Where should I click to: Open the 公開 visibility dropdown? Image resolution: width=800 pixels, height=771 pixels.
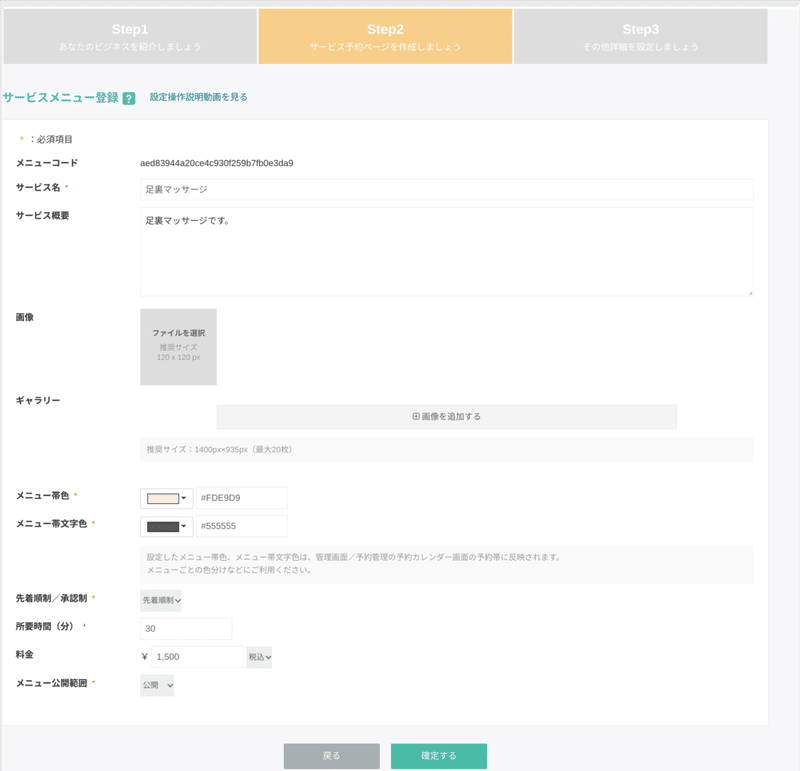[157, 685]
